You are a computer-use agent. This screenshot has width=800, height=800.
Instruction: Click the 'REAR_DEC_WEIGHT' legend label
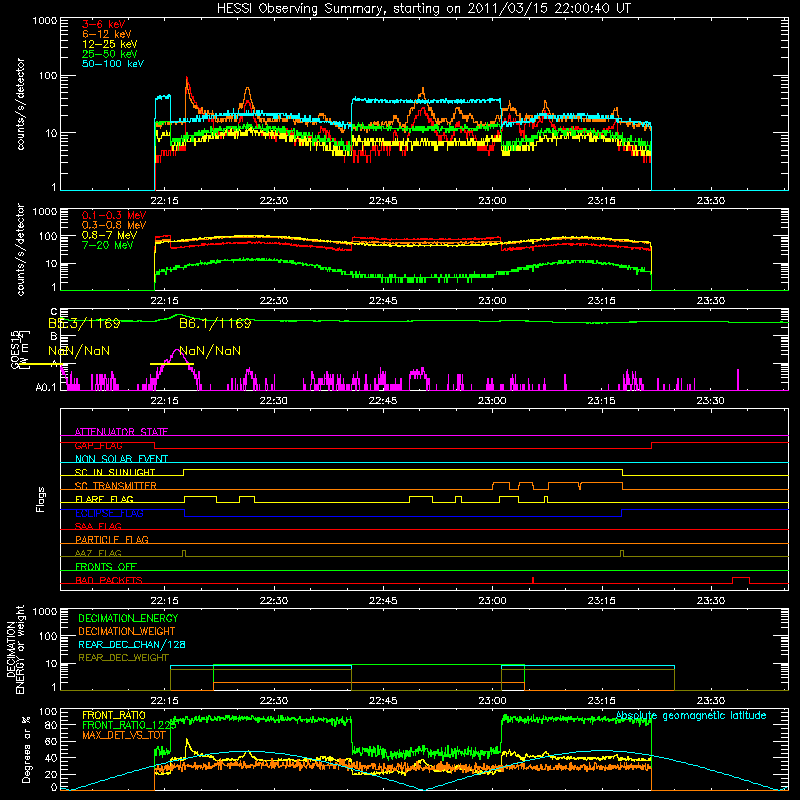click(x=123, y=658)
